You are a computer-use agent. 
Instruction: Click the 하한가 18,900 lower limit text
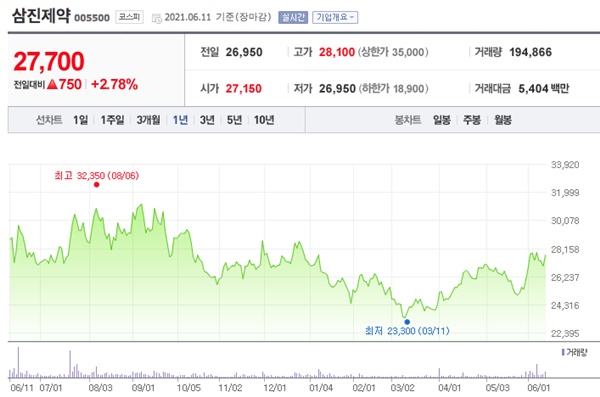coord(393,89)
